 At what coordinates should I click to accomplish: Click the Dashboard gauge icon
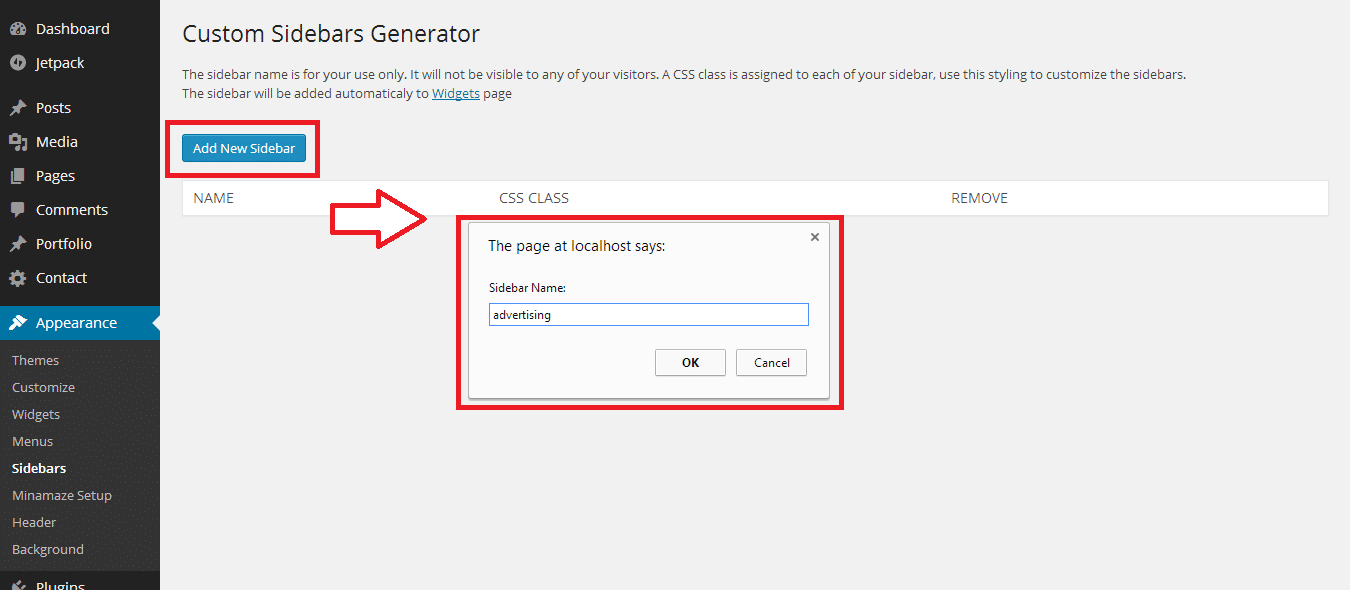pyautogui.click(x=18, y=29)
